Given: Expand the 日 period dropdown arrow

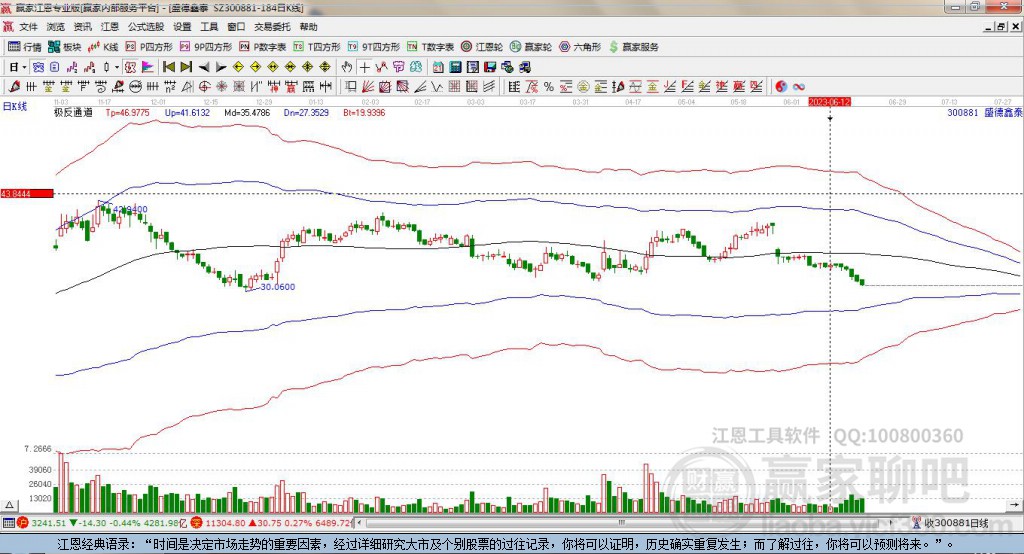Looking at the screenshot, I should (26, 67).
